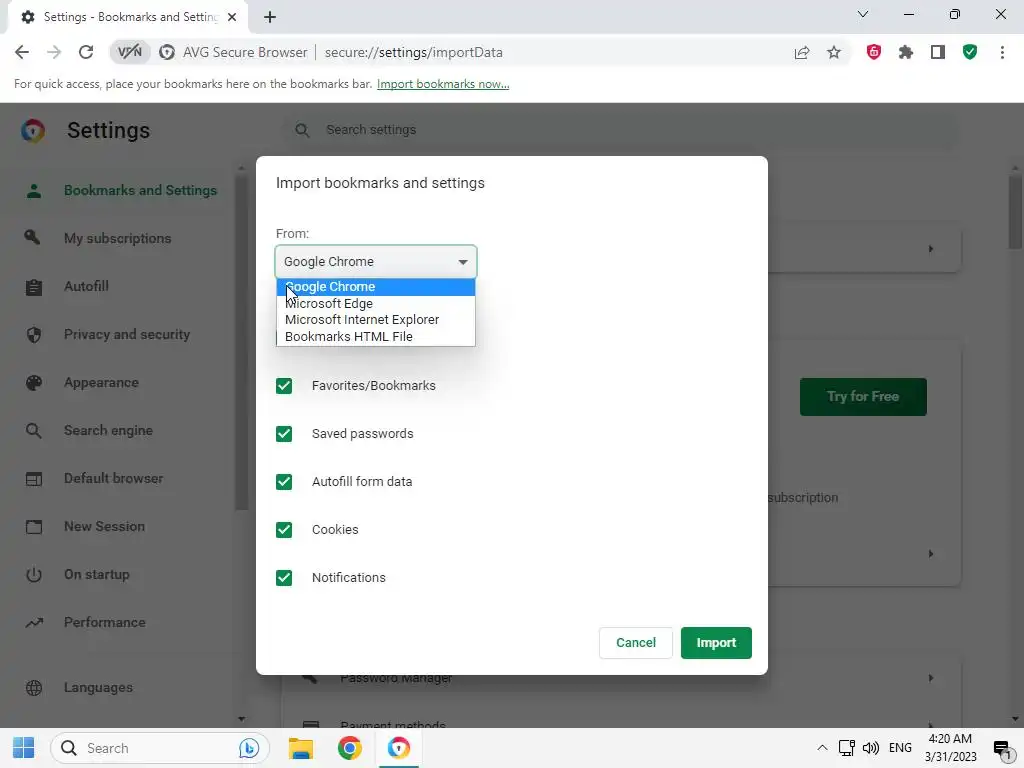Open Bing icon in taskbar search
1024x768 pixels.
[x=249, y=748]
